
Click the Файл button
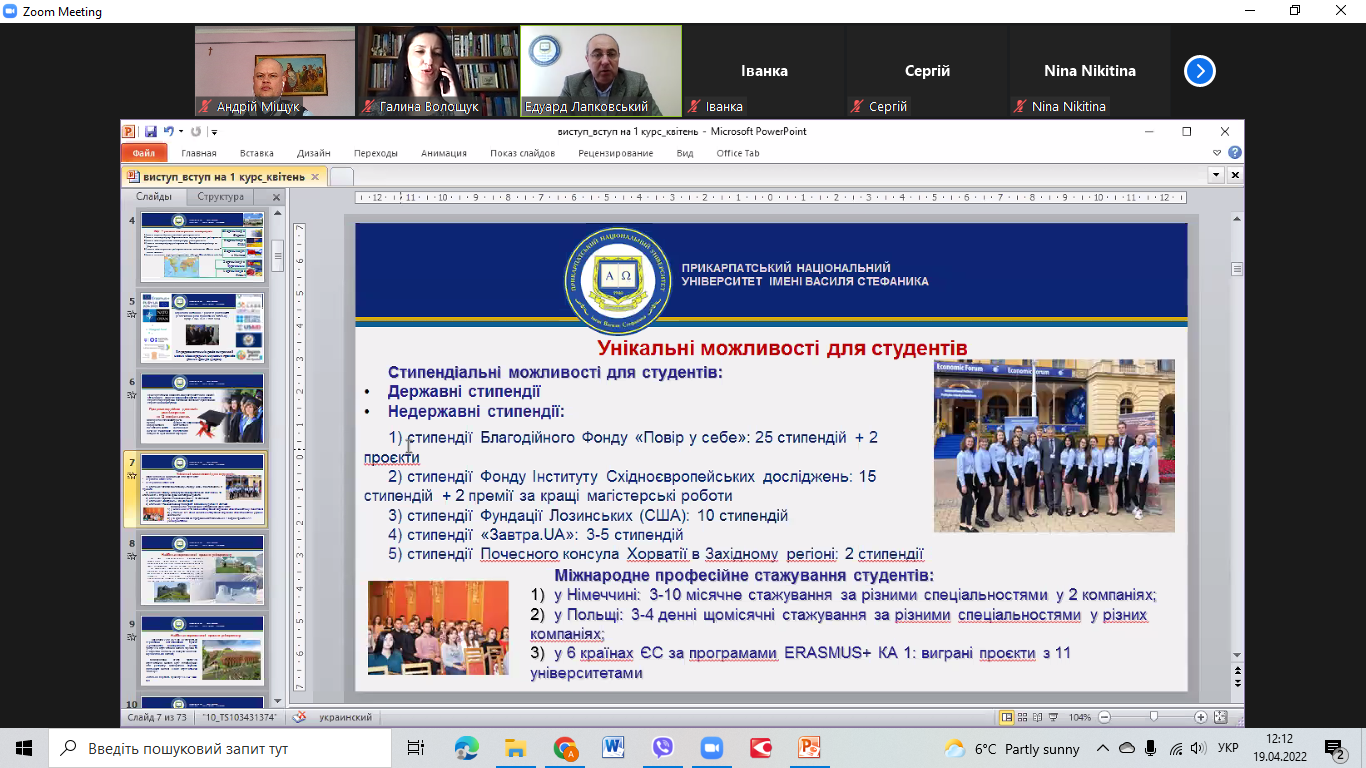tap(143, 153)
